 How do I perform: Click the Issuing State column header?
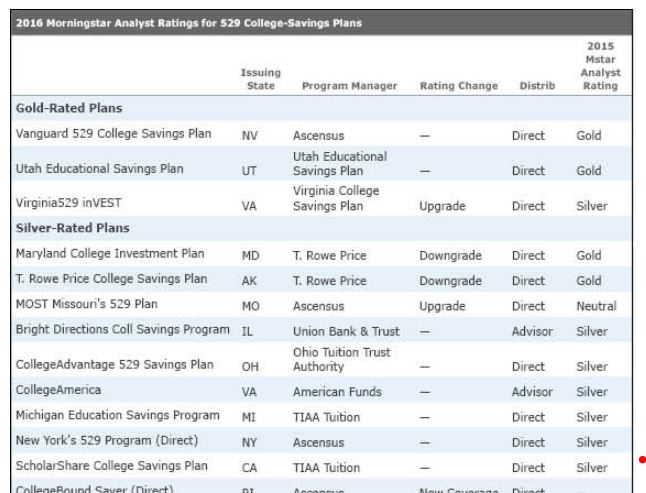pos(261,79)
